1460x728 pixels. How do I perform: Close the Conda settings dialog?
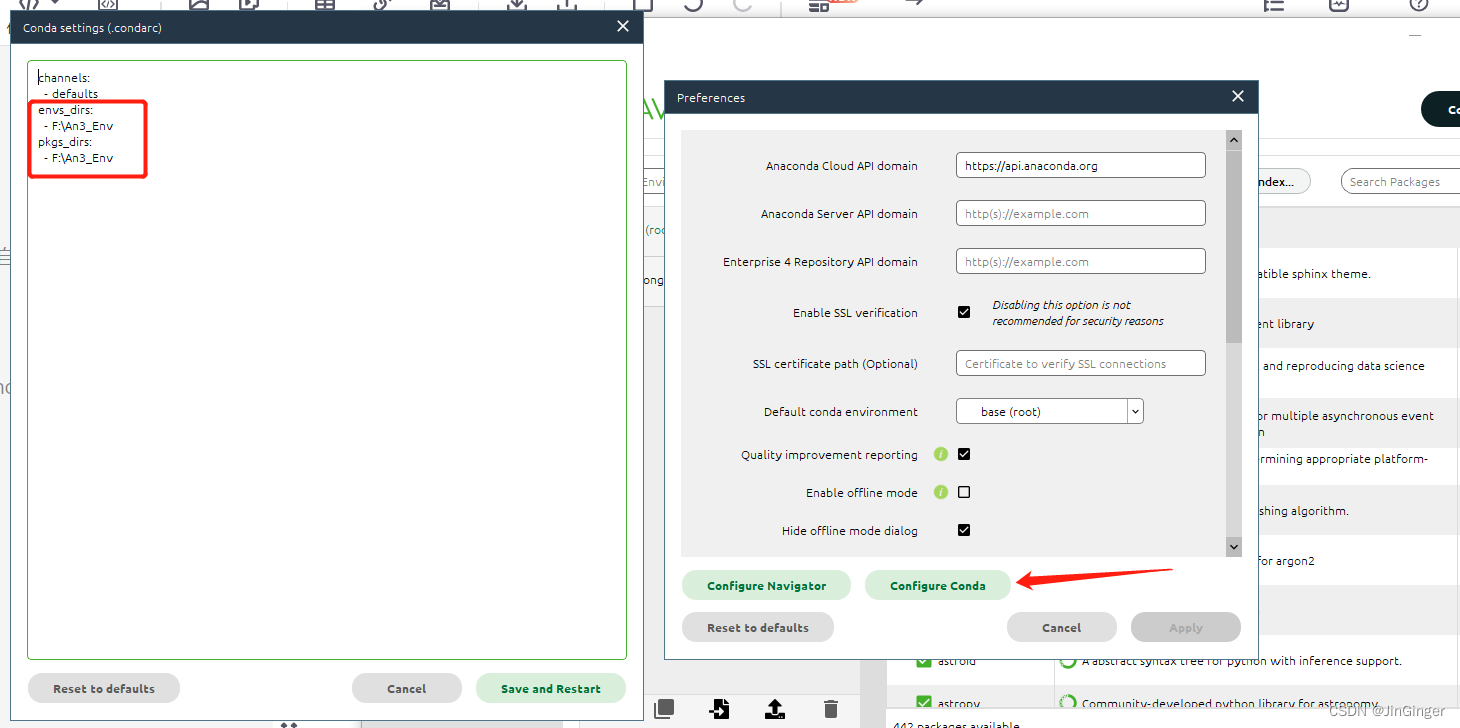623,27
